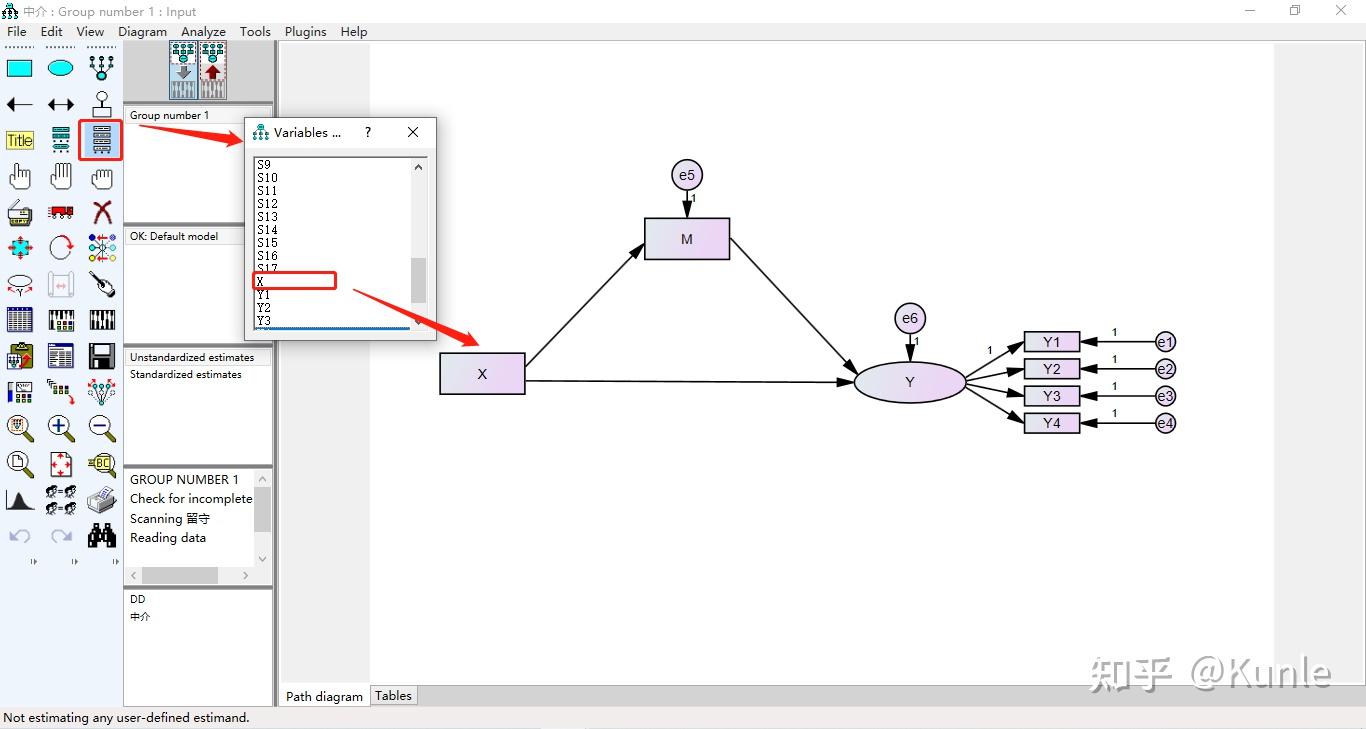Open the Analyze menu
The width and height of the screenshot is (1366, 729).
coord(204,31)
